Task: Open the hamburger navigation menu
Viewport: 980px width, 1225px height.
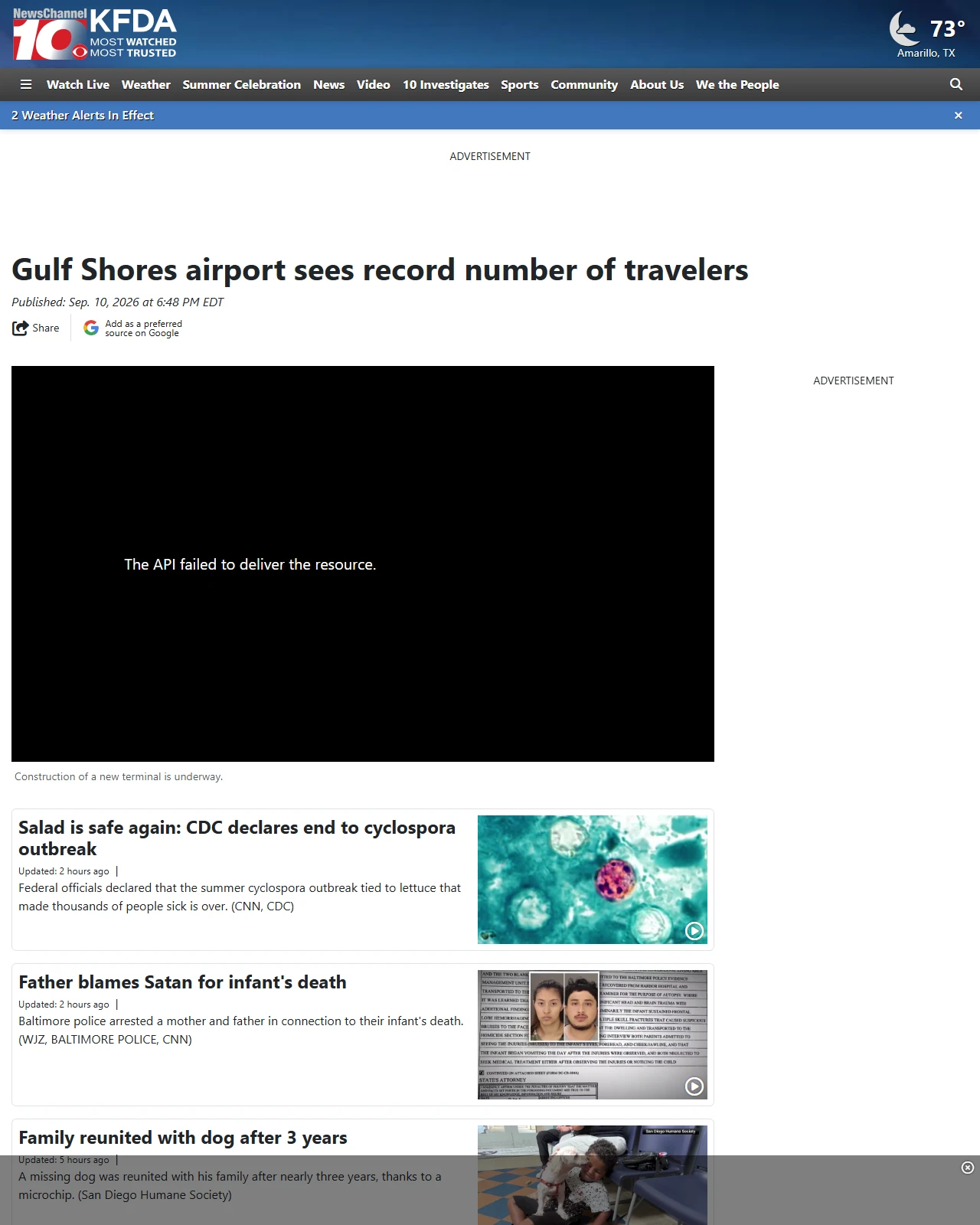Action: (26, 85)
